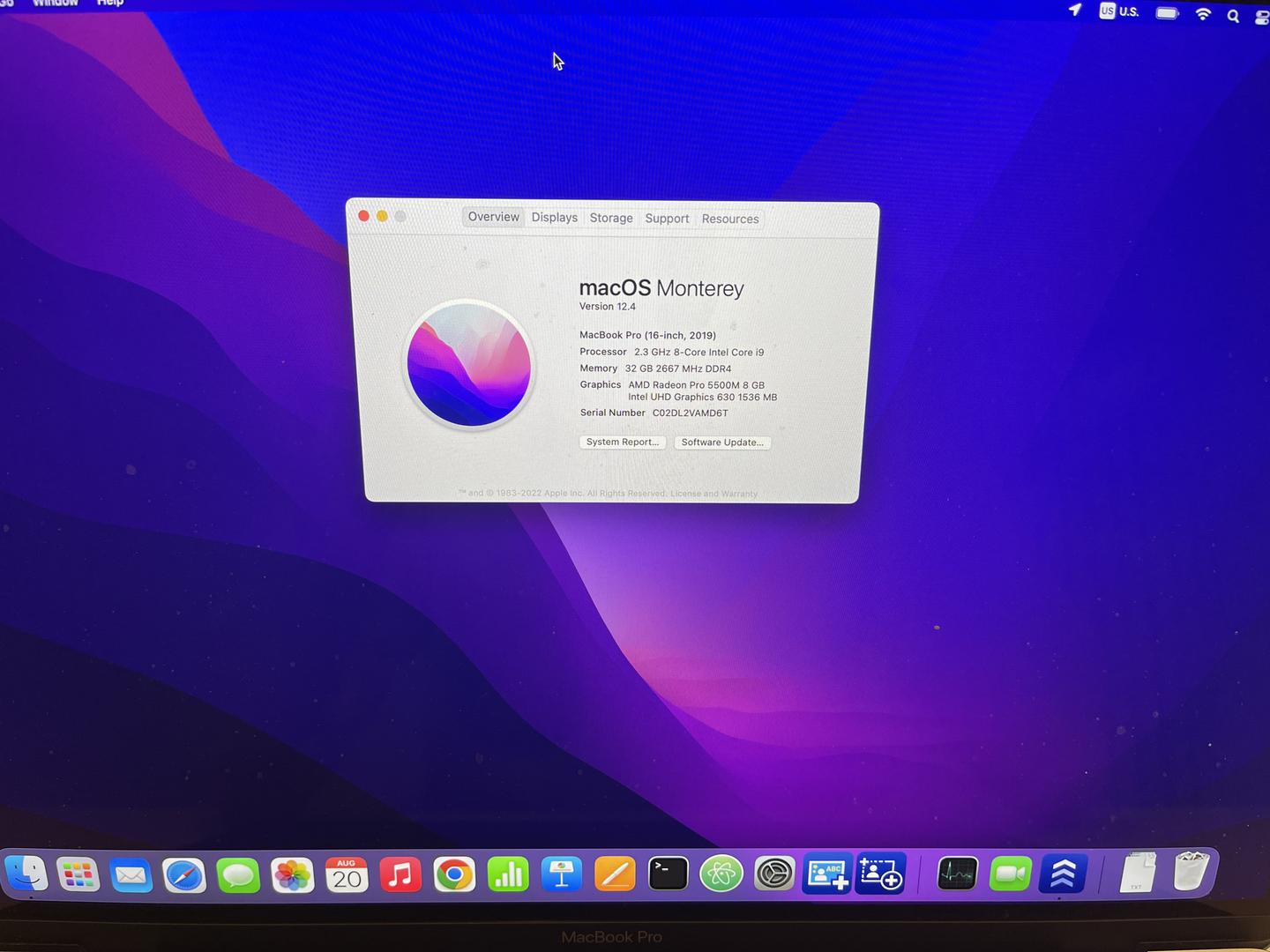The width and height of the screenshot is (1270, 952).
Task: Click the Software Update... button
Action: coord(722,443)
